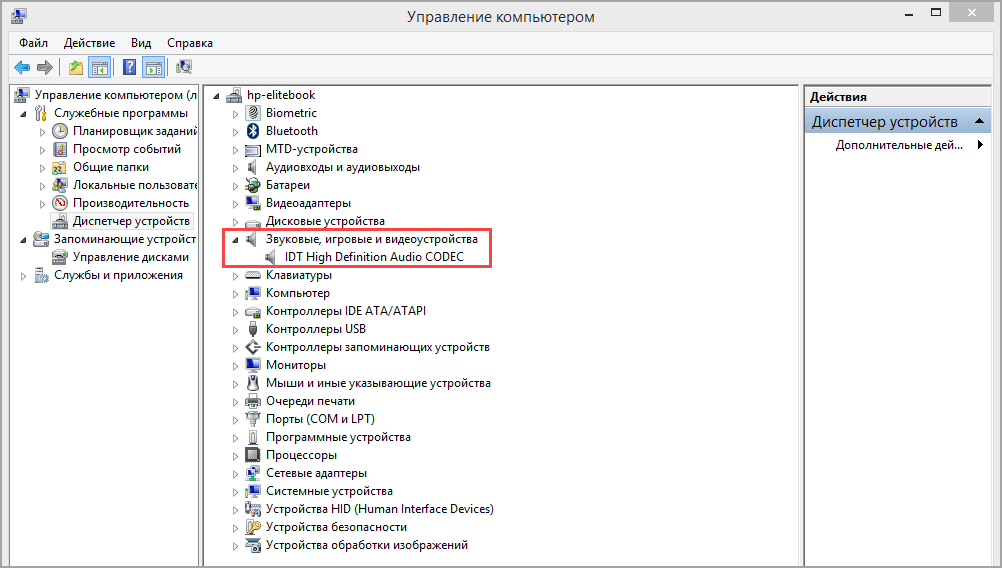Select IDT High Definition Audio CODEC device
Image resolution: width=1002 pixels, height=568 pixels.
pyautogui.click(x=374, y=257)
